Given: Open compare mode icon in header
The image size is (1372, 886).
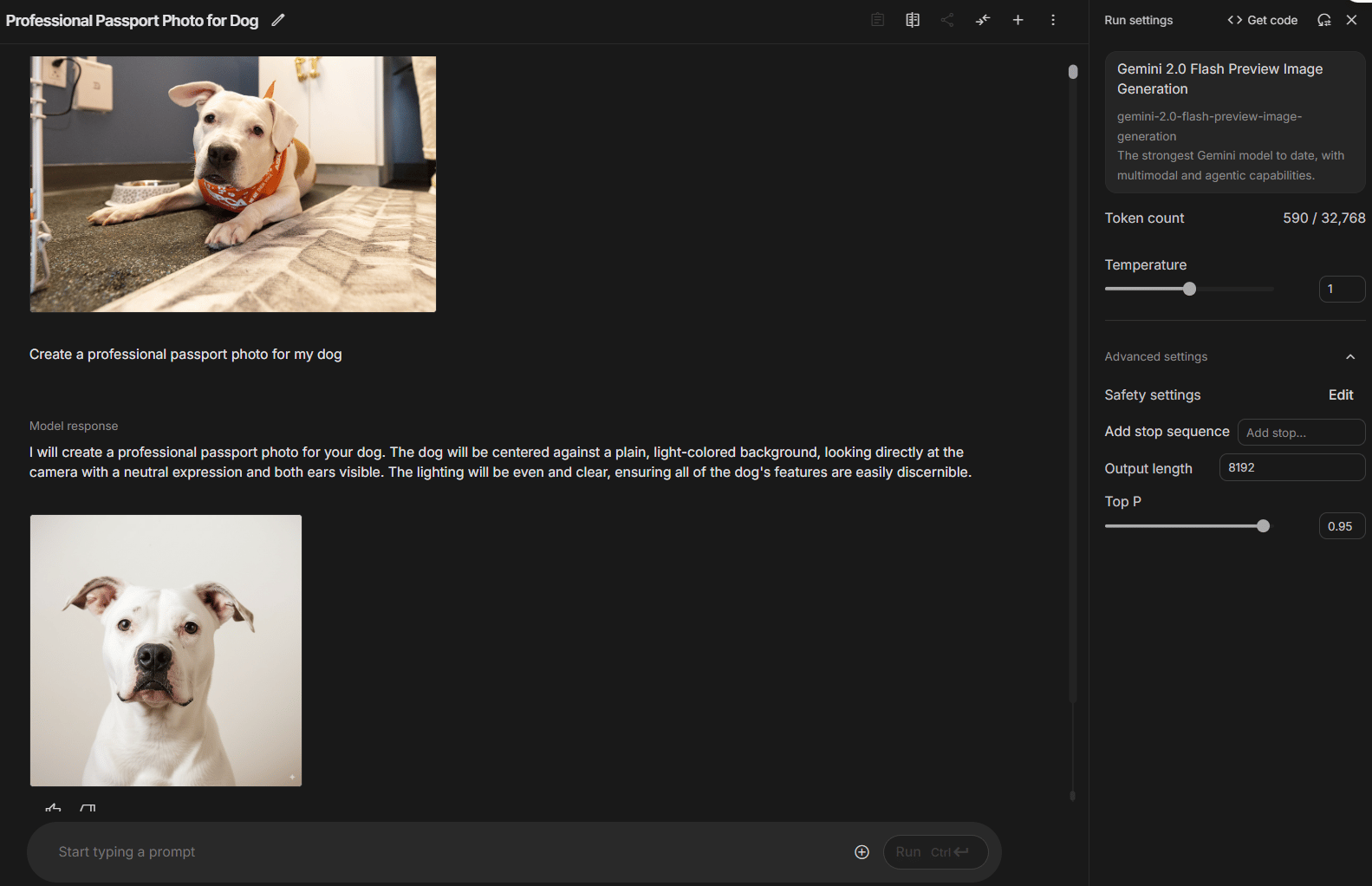Looking at the screenshot, I should point(913,20).
